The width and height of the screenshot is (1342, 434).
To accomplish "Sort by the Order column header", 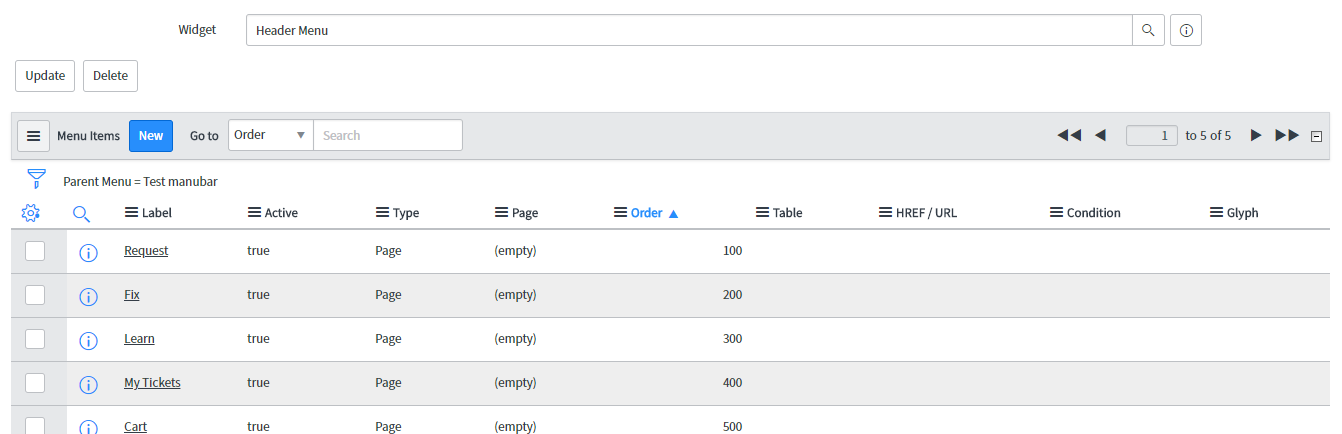I will pyautogui.click(x=647, y=212).
